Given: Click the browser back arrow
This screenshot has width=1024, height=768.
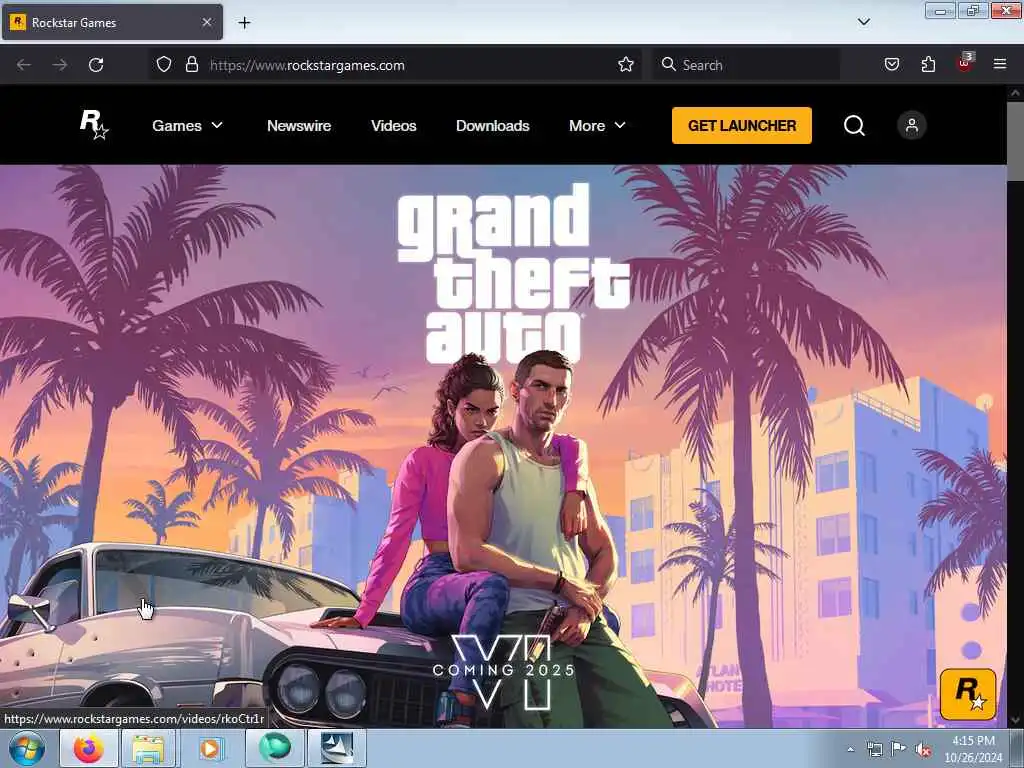Looking at the screenshot, I should 24,65.
